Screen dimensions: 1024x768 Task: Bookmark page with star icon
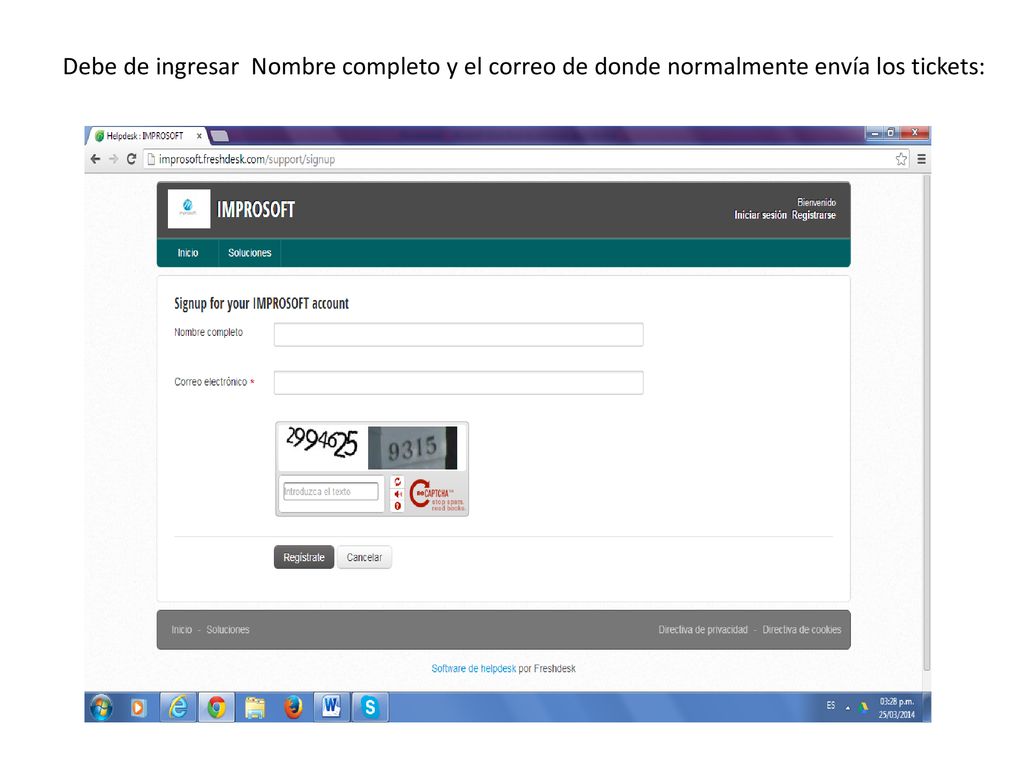tap(901, 159)
